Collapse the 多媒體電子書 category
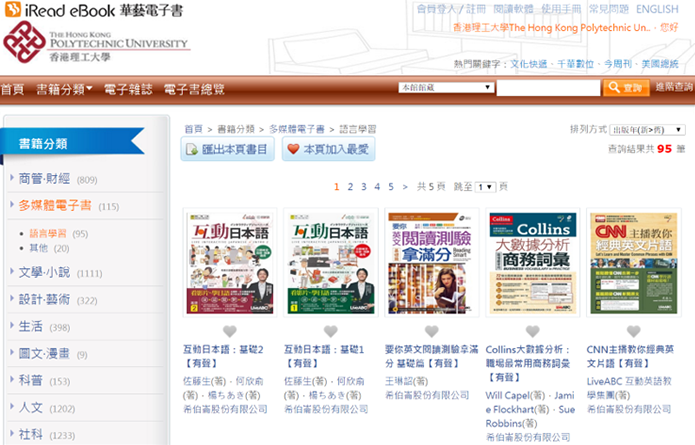 click(x=55, y=205)
